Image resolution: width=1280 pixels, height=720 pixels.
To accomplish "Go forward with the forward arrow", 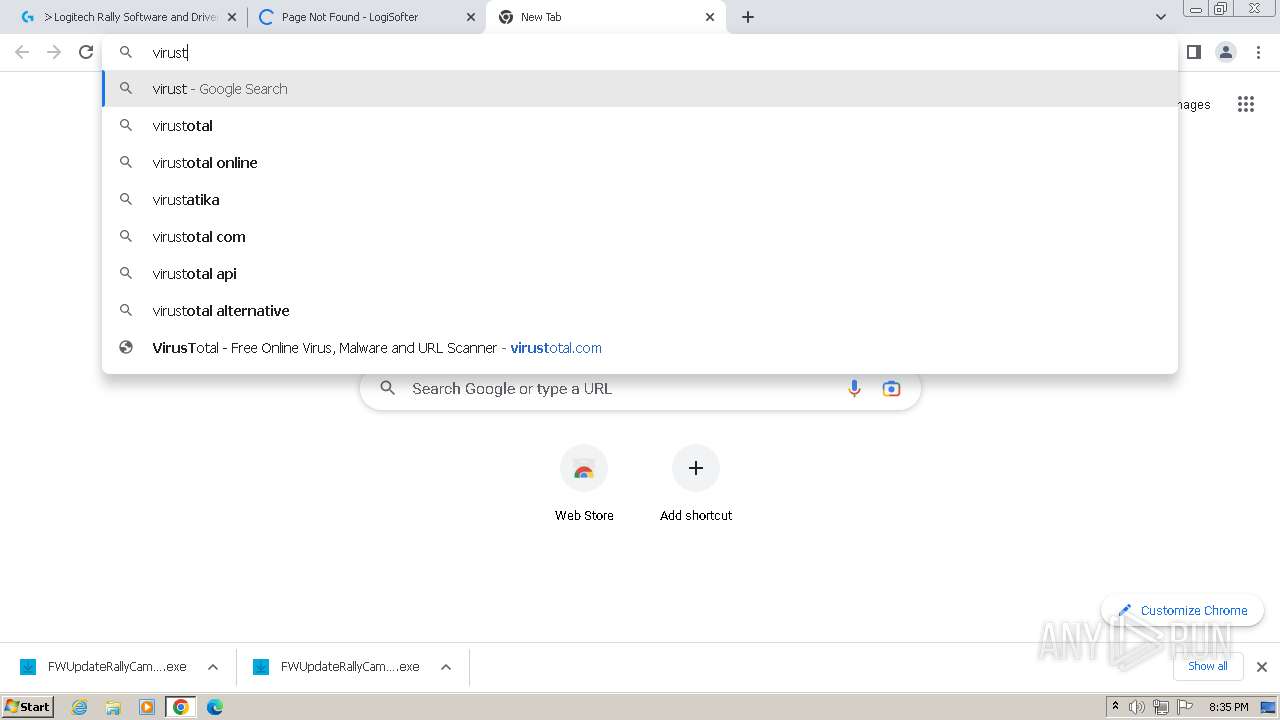I will 54,52.
